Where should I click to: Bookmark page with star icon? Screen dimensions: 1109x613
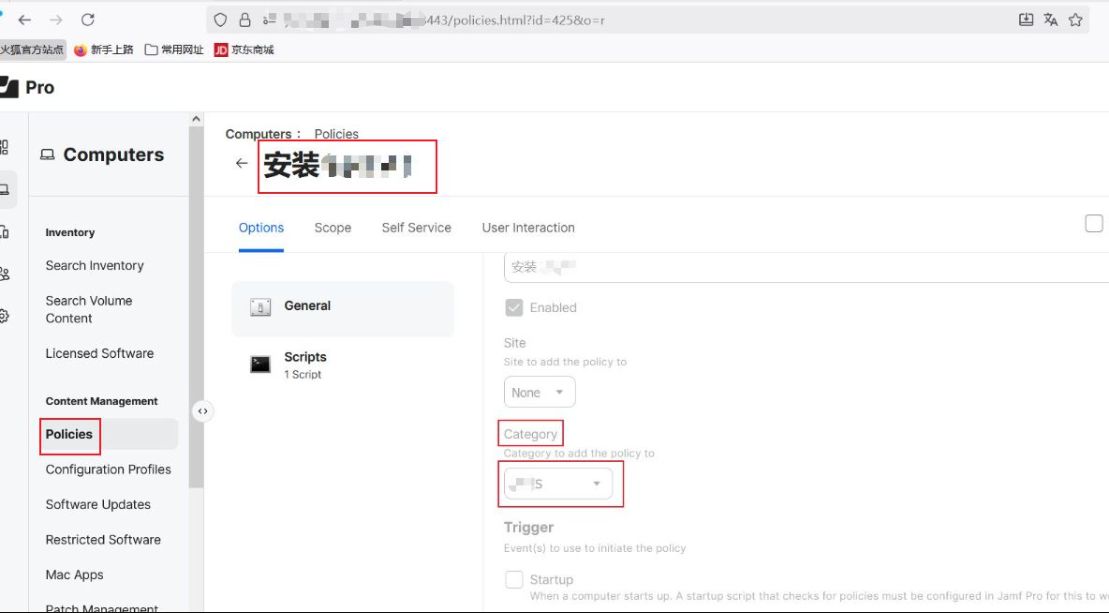point(1076,20)
